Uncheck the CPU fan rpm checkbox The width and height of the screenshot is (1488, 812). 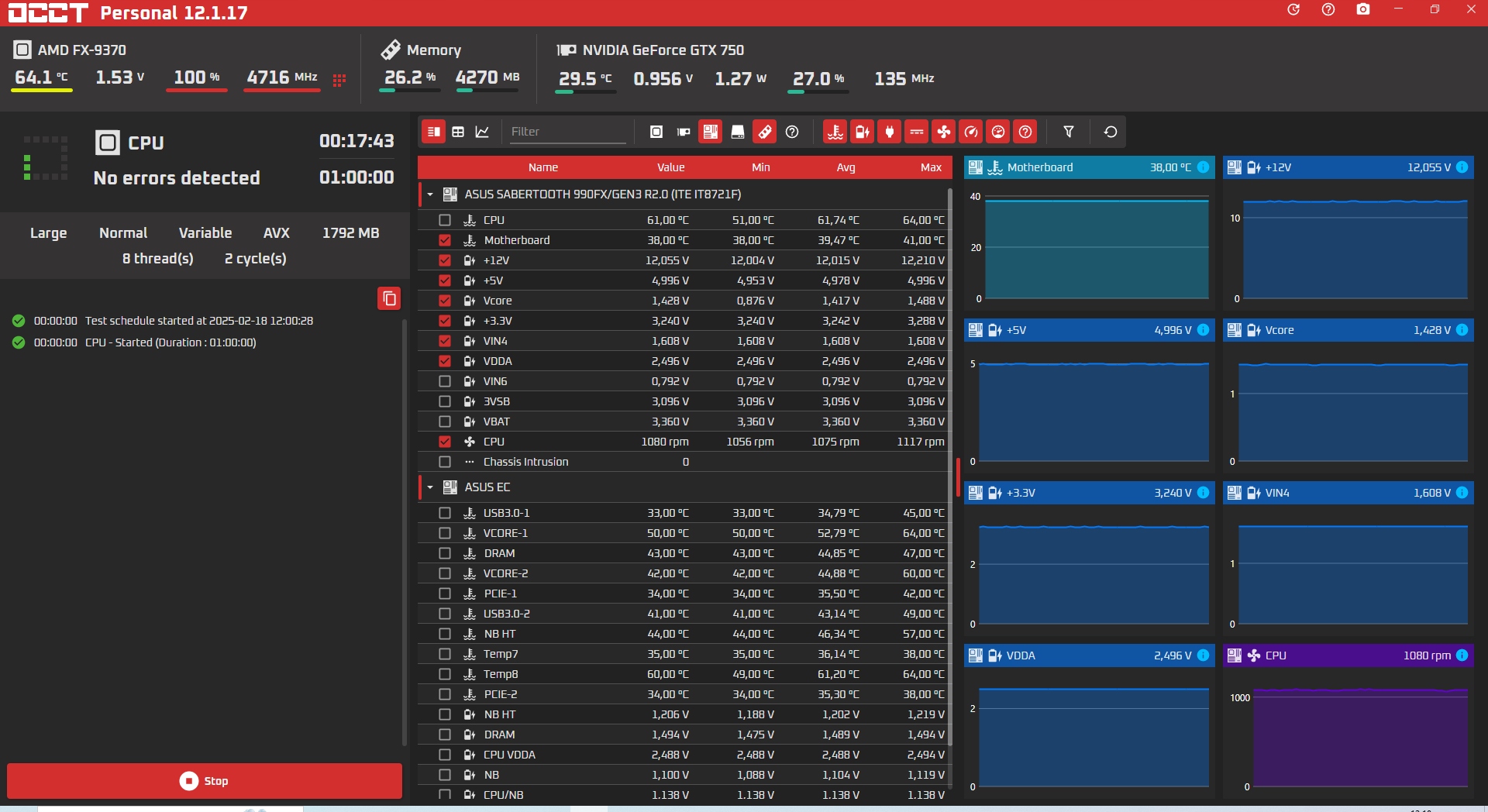tap(445, 442)
